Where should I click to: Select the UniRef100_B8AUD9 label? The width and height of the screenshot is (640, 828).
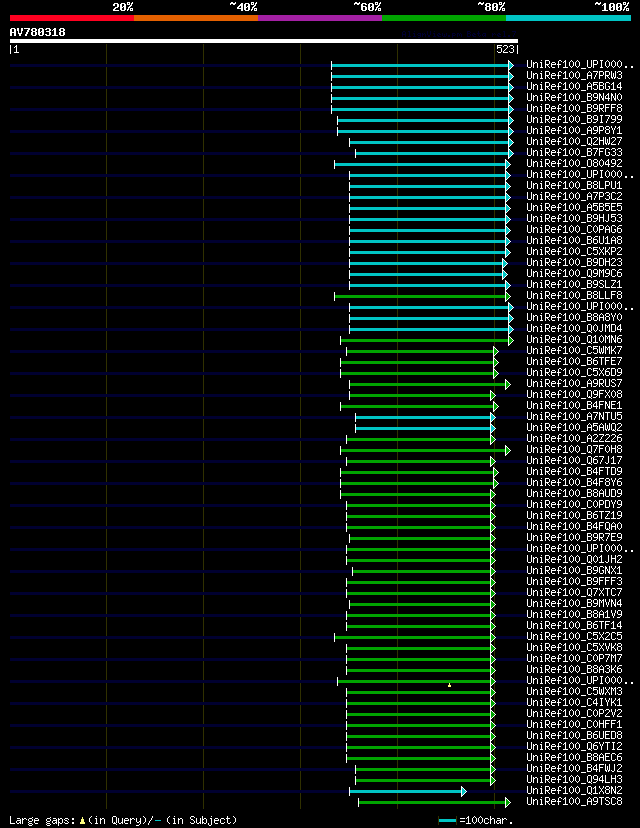pyautogui.click(x=574, y=494)
